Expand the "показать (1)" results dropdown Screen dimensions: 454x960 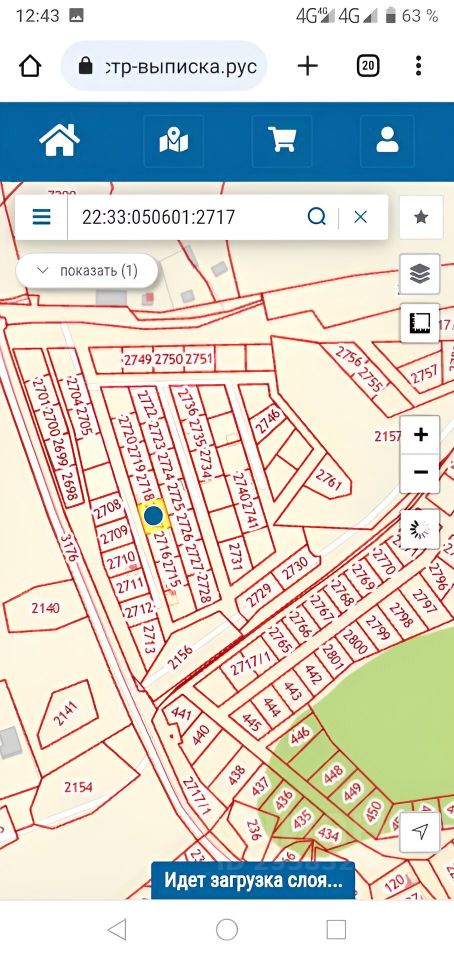(x=87, y=271)
